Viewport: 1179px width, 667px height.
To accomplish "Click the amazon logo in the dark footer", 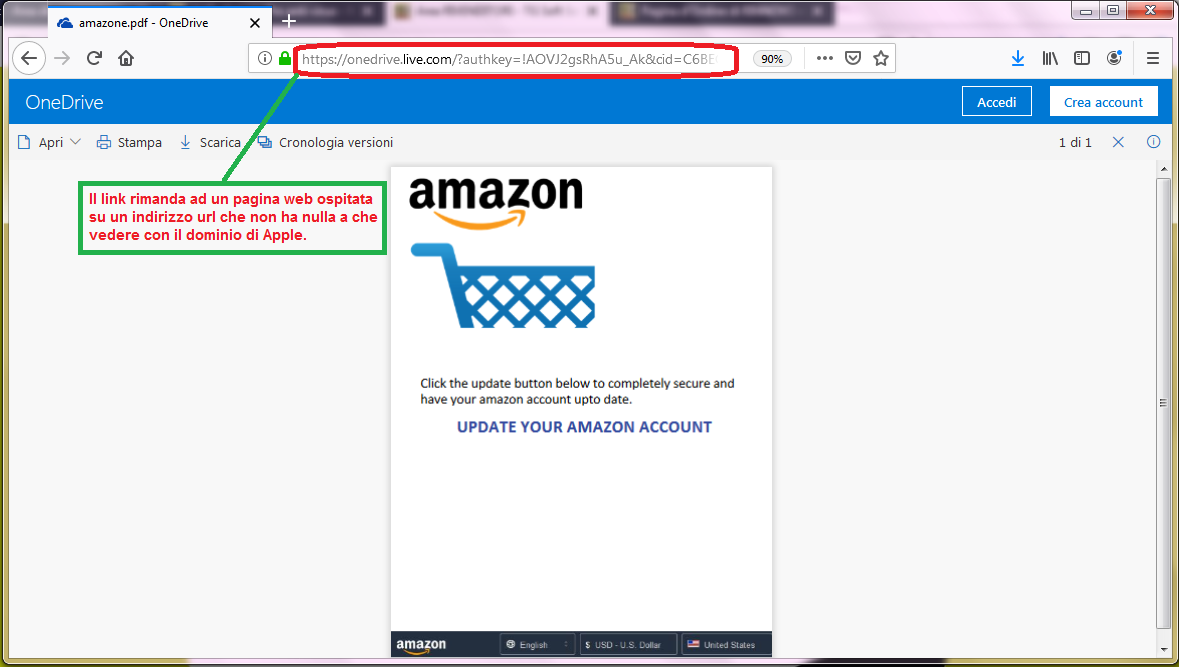I will (x=421, y=645).
